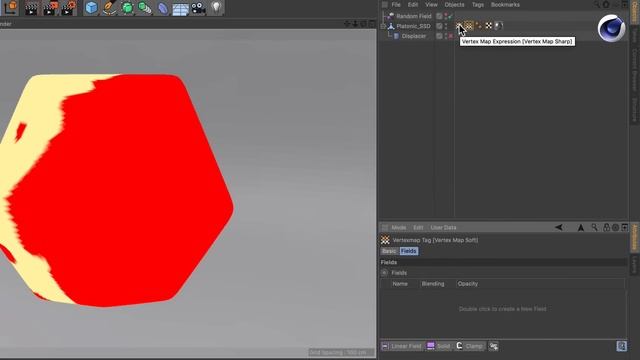Toggle Platonic_SSD visibility dots

(x=446, y=26)
